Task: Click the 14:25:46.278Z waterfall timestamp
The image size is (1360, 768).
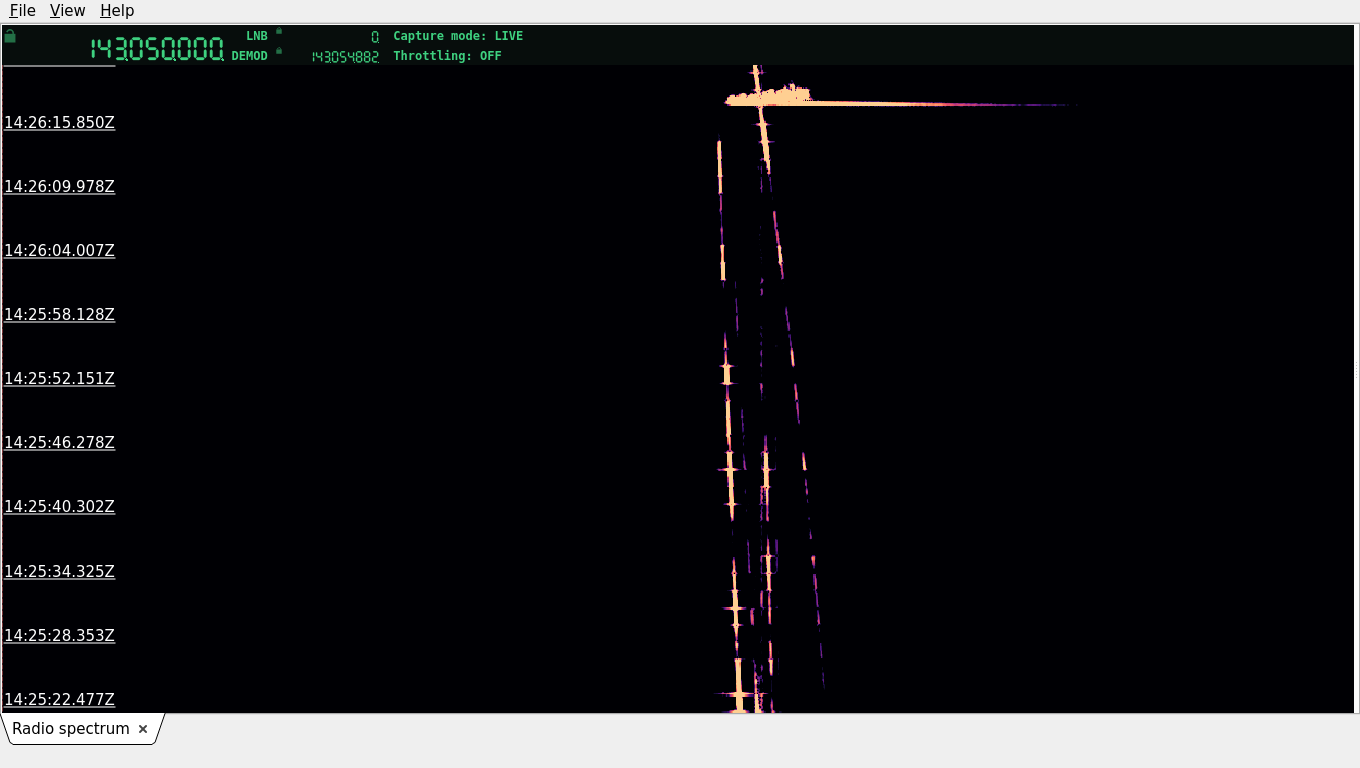Action: click(x=60, y=443)
